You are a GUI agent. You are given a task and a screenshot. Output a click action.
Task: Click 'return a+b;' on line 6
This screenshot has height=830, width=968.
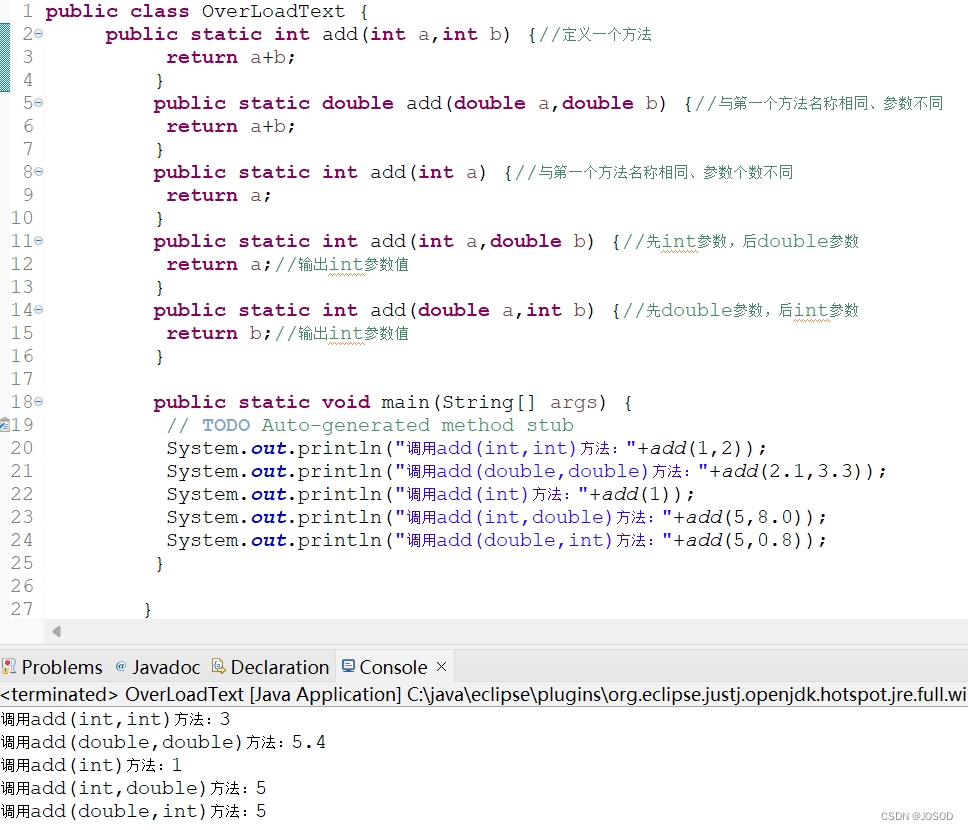[x=231, y=127]
